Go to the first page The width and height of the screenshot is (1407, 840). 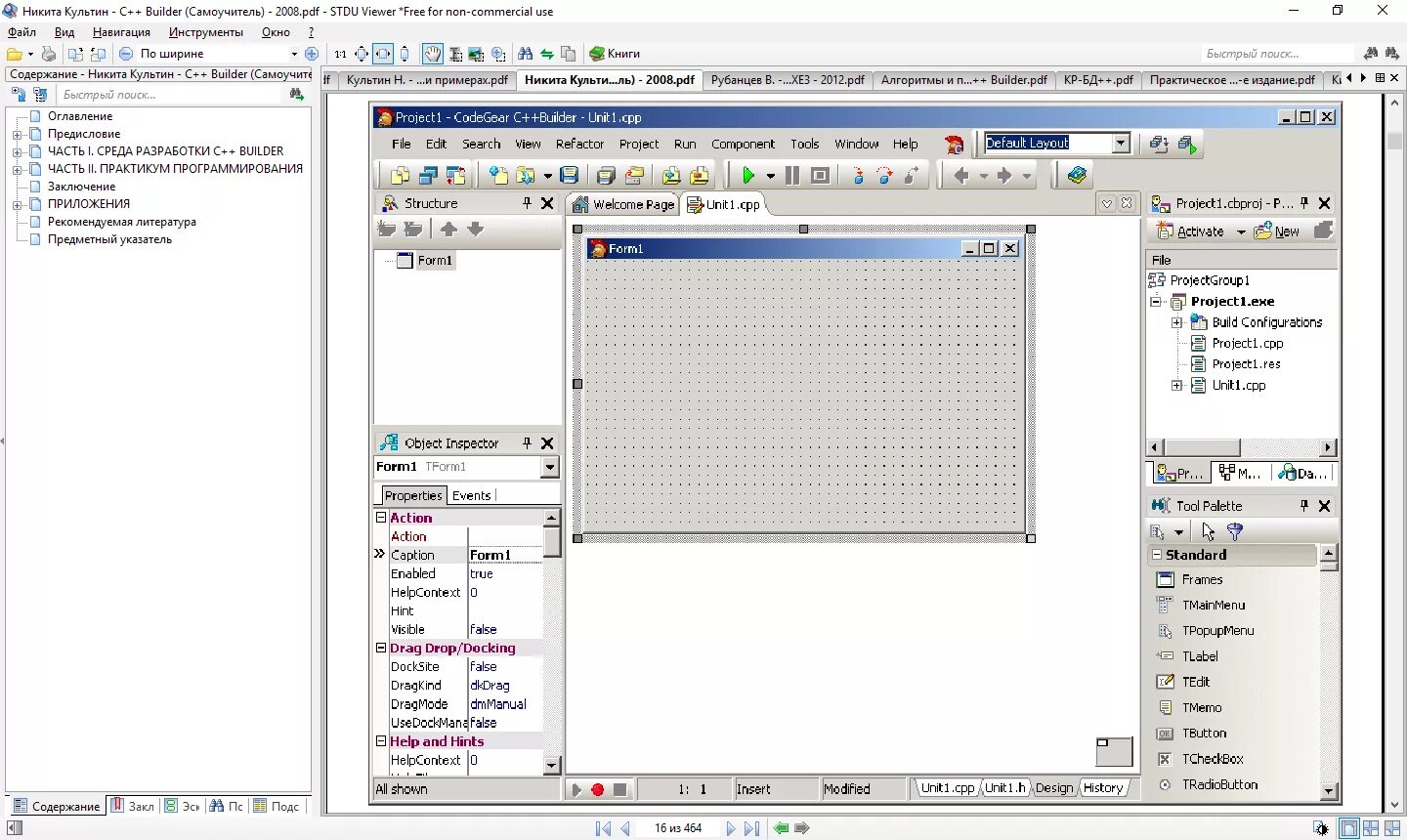[x=603, y=828]
